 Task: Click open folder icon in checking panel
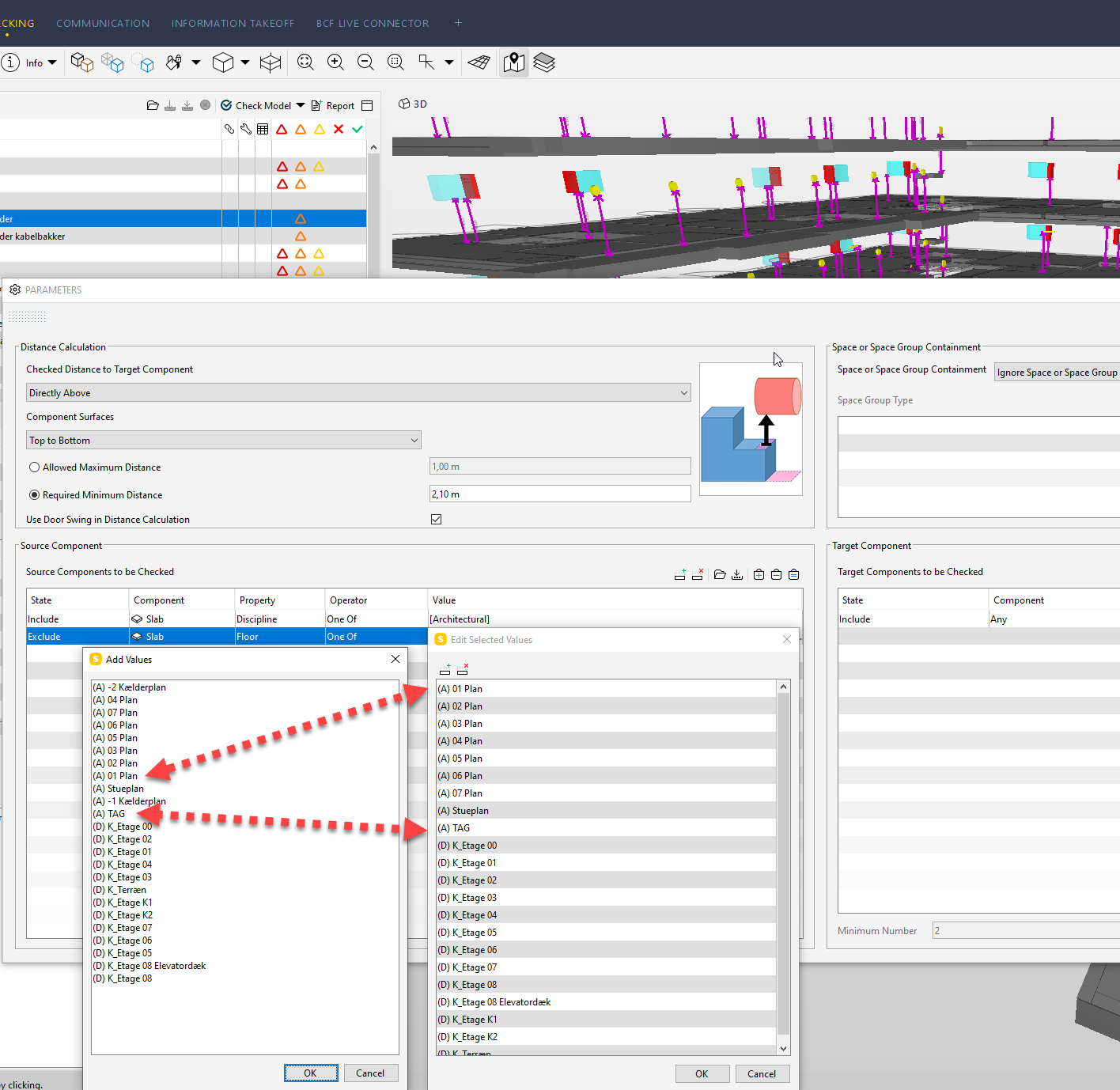point(153,105)
